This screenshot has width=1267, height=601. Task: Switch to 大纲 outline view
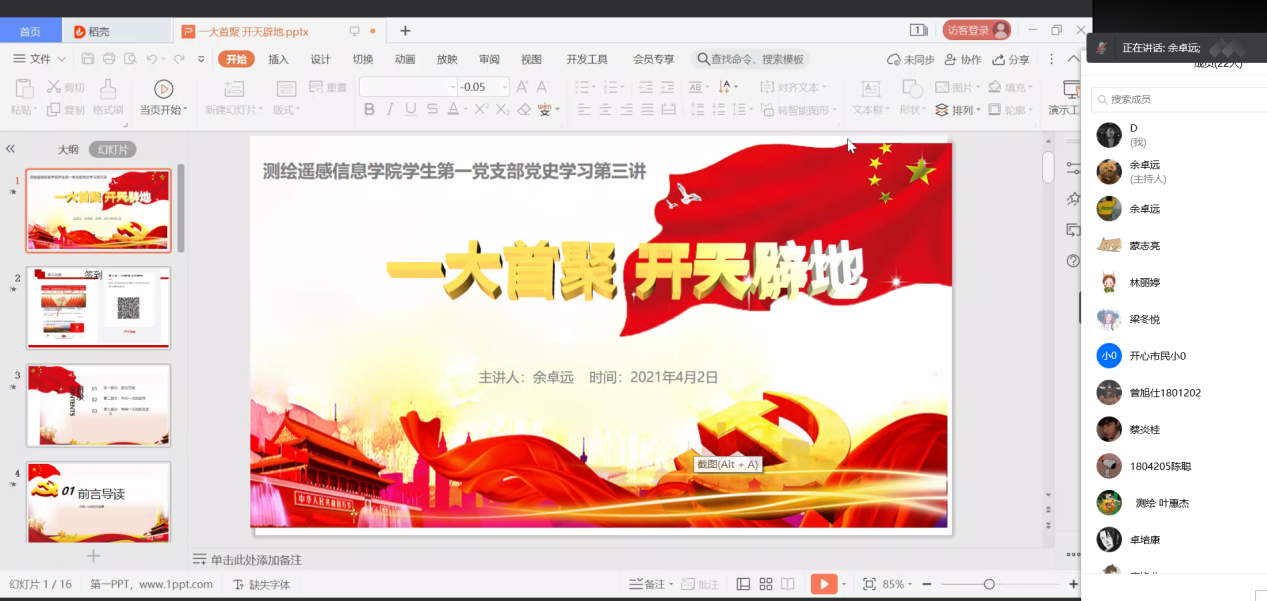(x=67, y=149)
